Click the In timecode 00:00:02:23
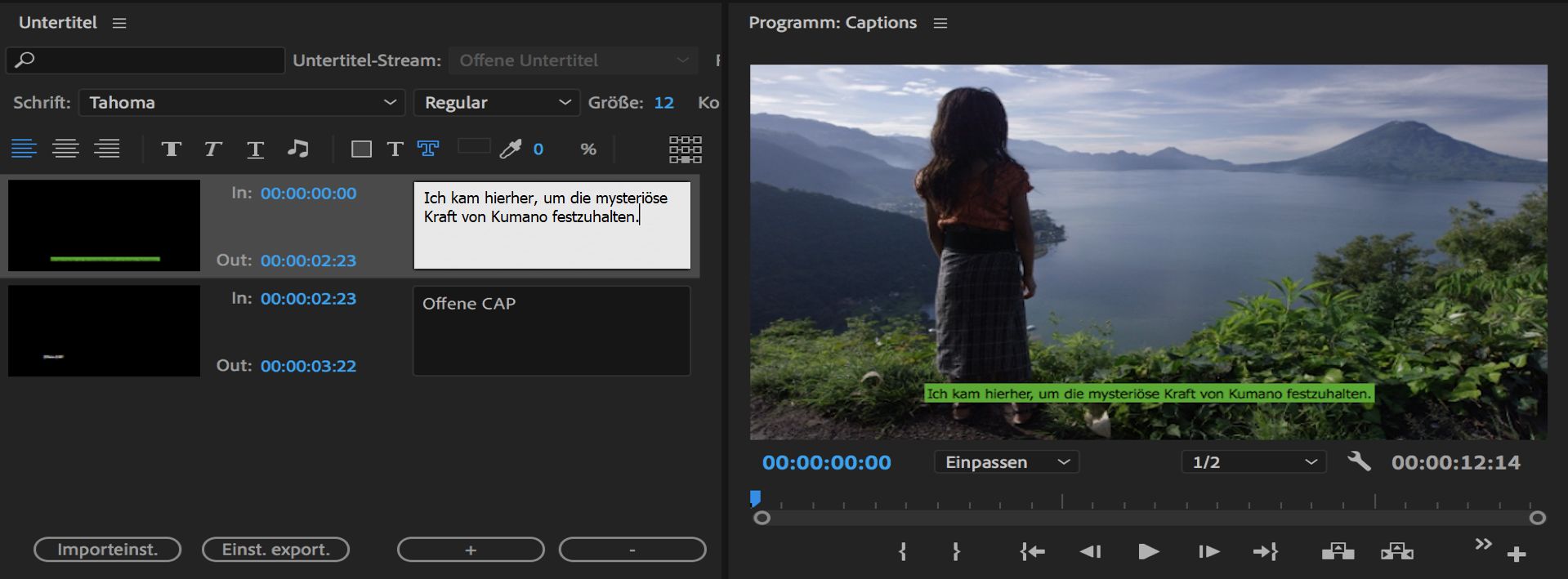Viewport: 1568px width, 579px height. pyautogui.click(x=308, y=299)
